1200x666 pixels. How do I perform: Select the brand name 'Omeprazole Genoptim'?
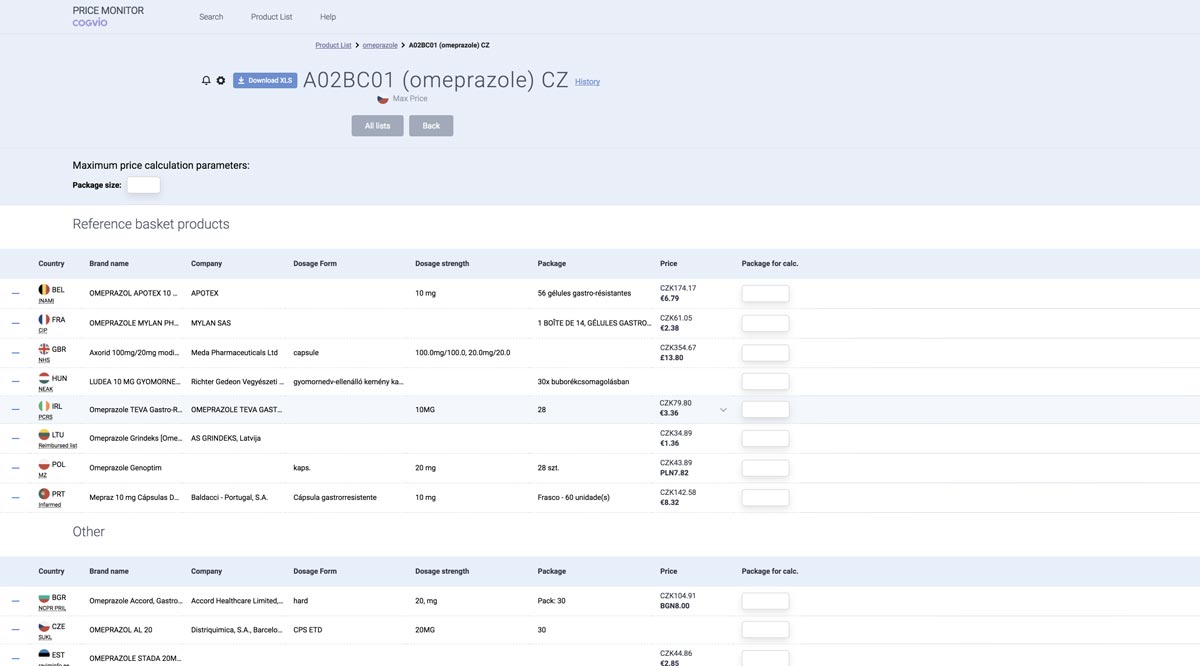tap(125, 468)
